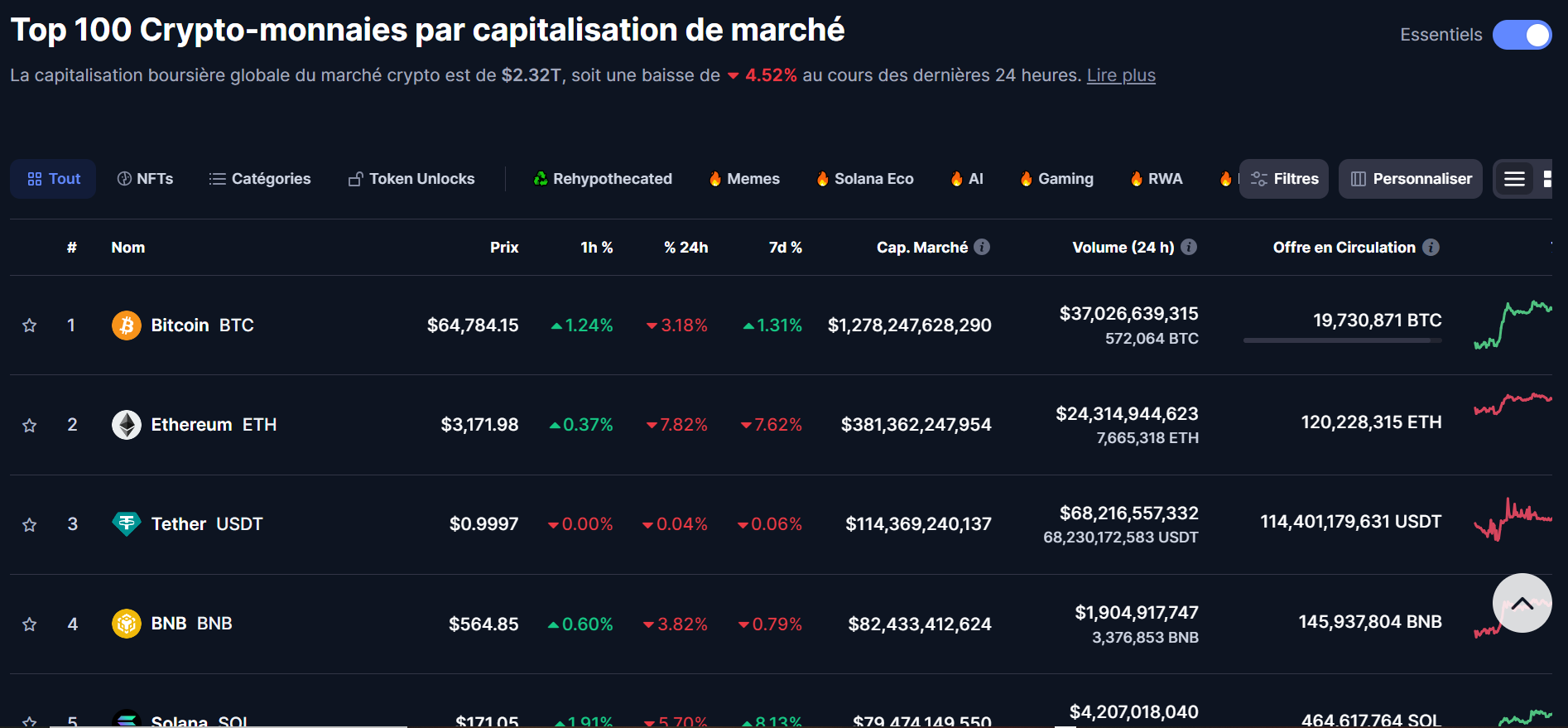The height and width of the screenshot is (728, 1568).
Task: Select the Solana Eco category
Action: [865, 179]
